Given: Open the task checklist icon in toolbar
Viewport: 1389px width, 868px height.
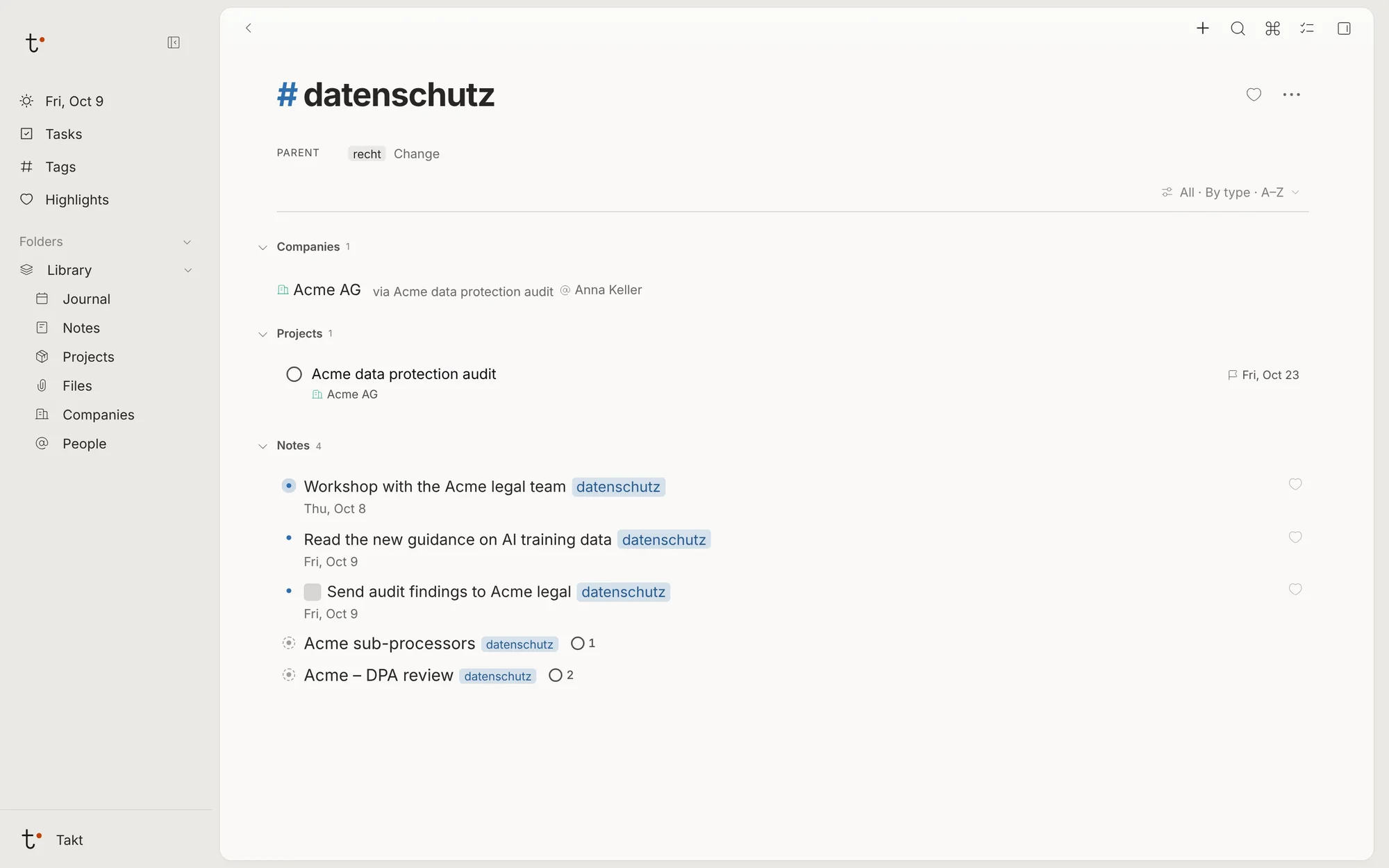Looking at the screenshot, I should pyautogui.click(x=1307, y=28).
